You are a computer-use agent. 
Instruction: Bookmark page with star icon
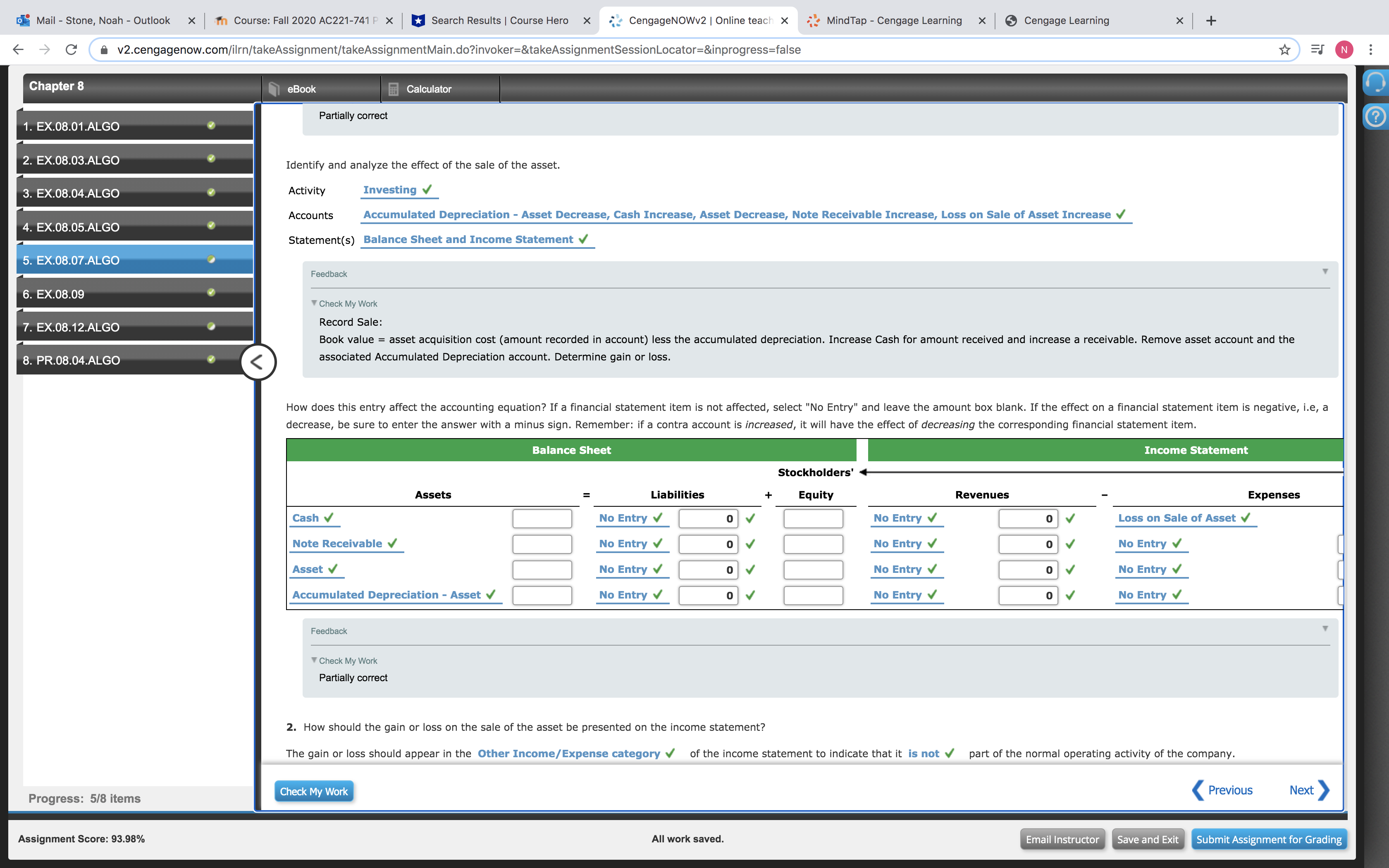tap(1284, 50)
